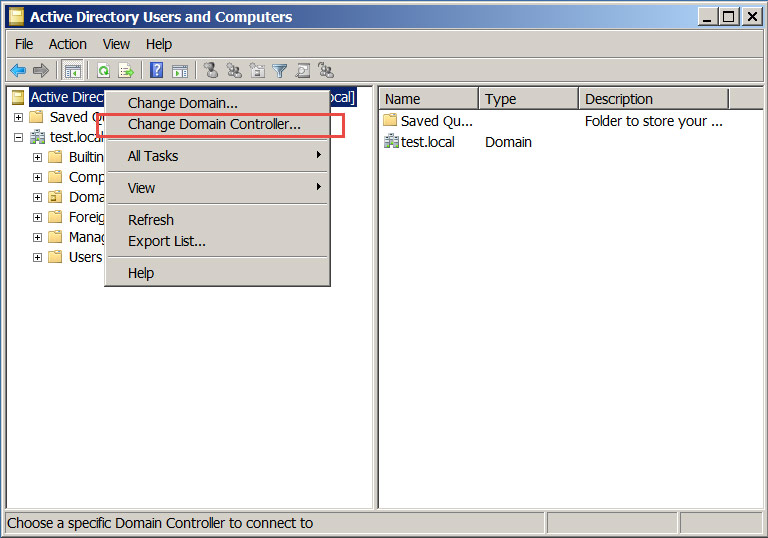Expand the Builtin folder node
Image resolution: width=768 pixels, height=538 pixels.
pyautogui.click(x=38, y=157)
